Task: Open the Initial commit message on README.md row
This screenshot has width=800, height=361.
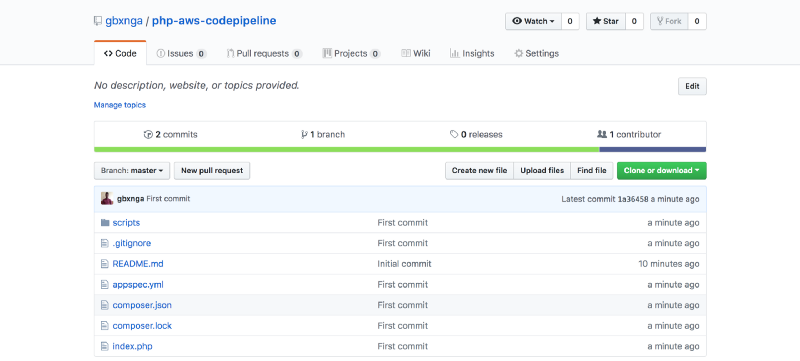Action: (x=404, y=264)
